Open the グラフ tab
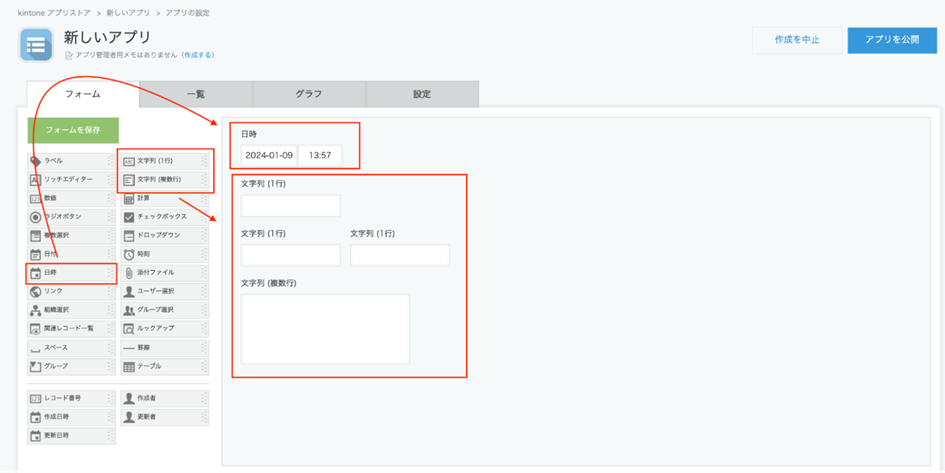The height and width of the screenshot is (473, 945). coord(309,94)
